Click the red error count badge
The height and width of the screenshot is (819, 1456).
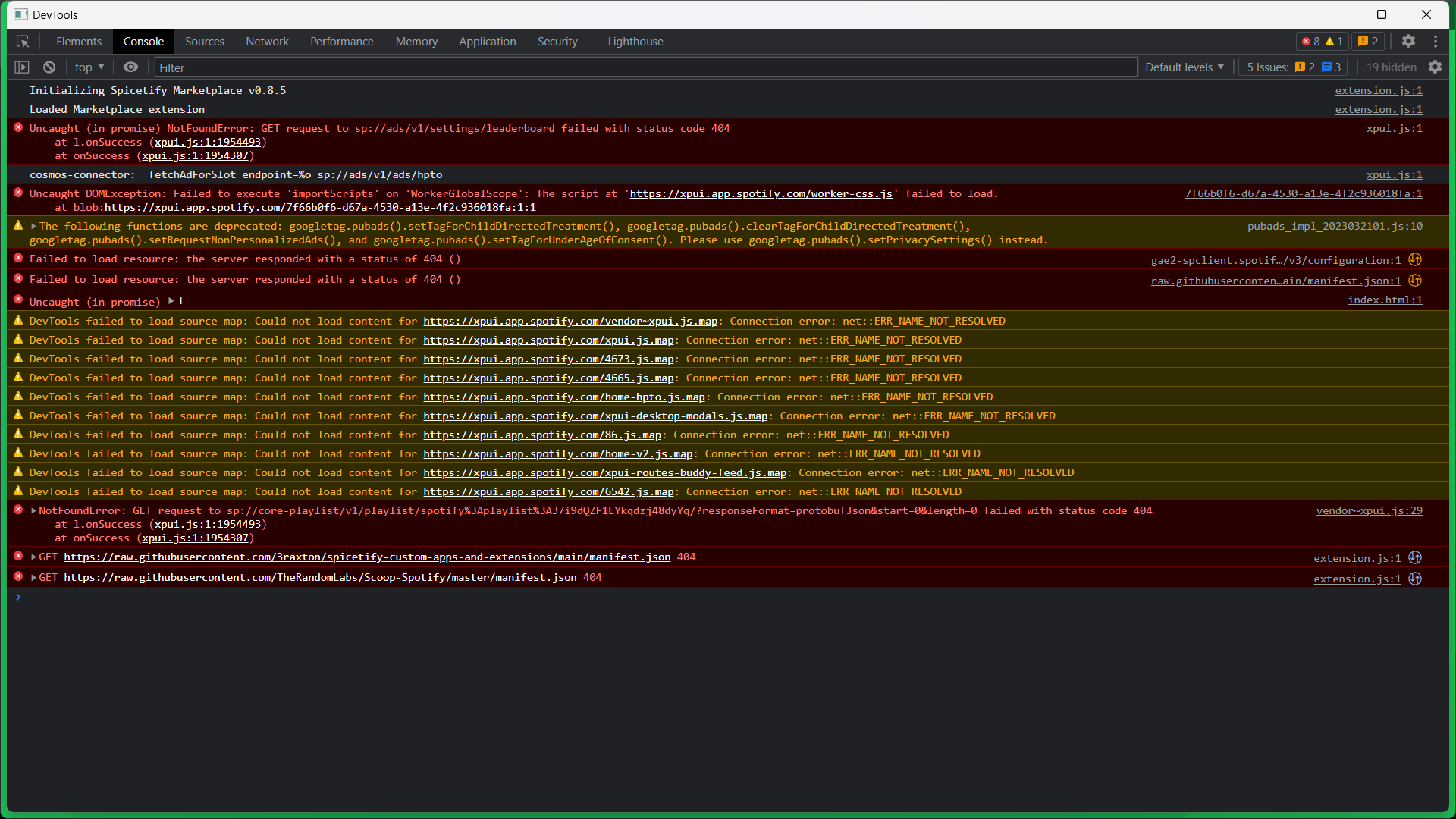[1311, 42]
